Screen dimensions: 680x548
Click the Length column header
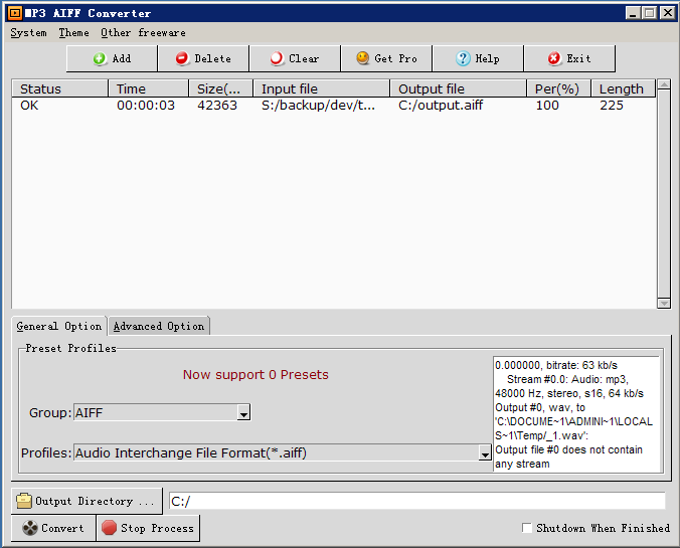[x=623, y=88]
